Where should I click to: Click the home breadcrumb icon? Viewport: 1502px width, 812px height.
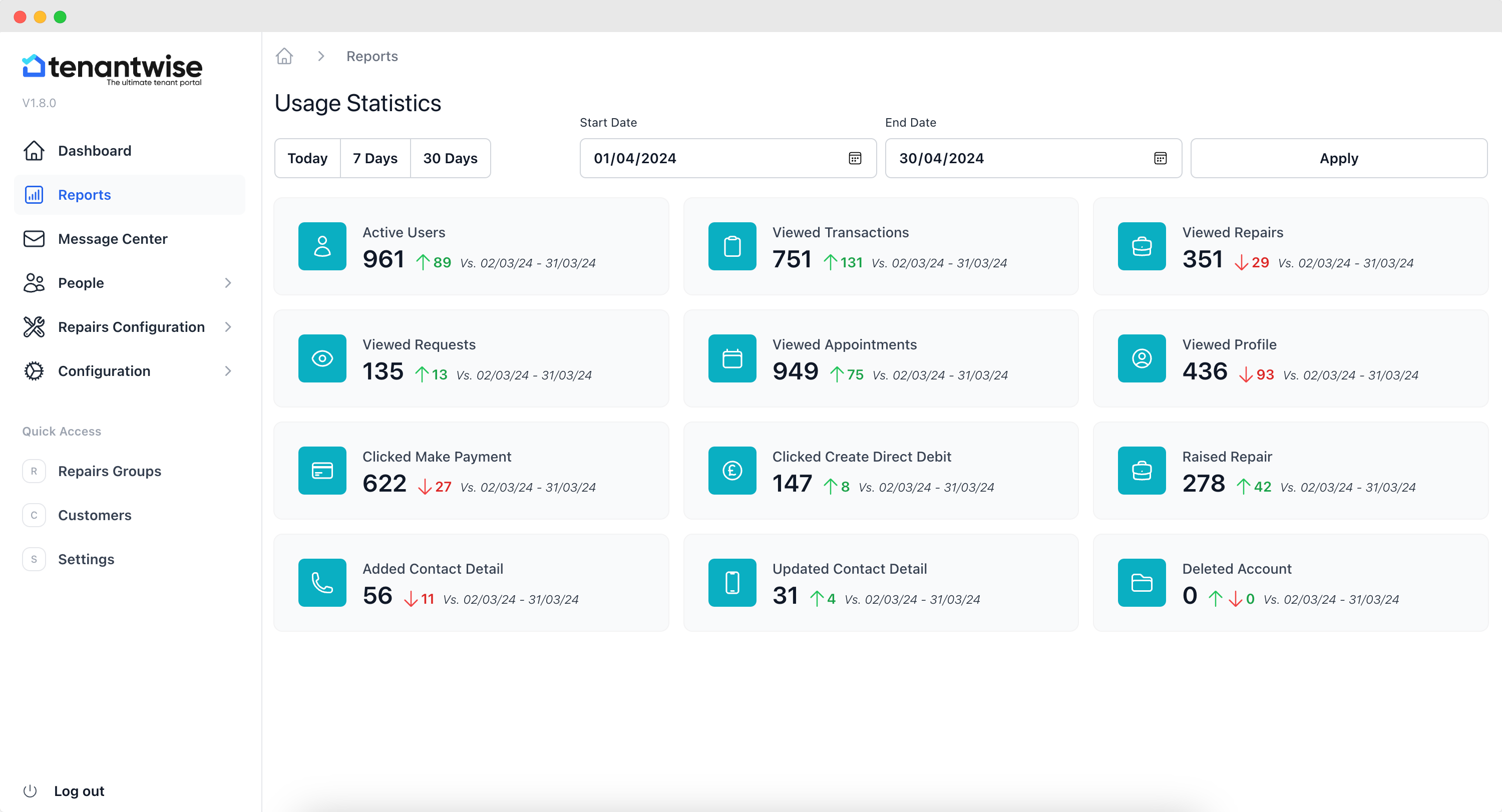click(x=284, y=56)
